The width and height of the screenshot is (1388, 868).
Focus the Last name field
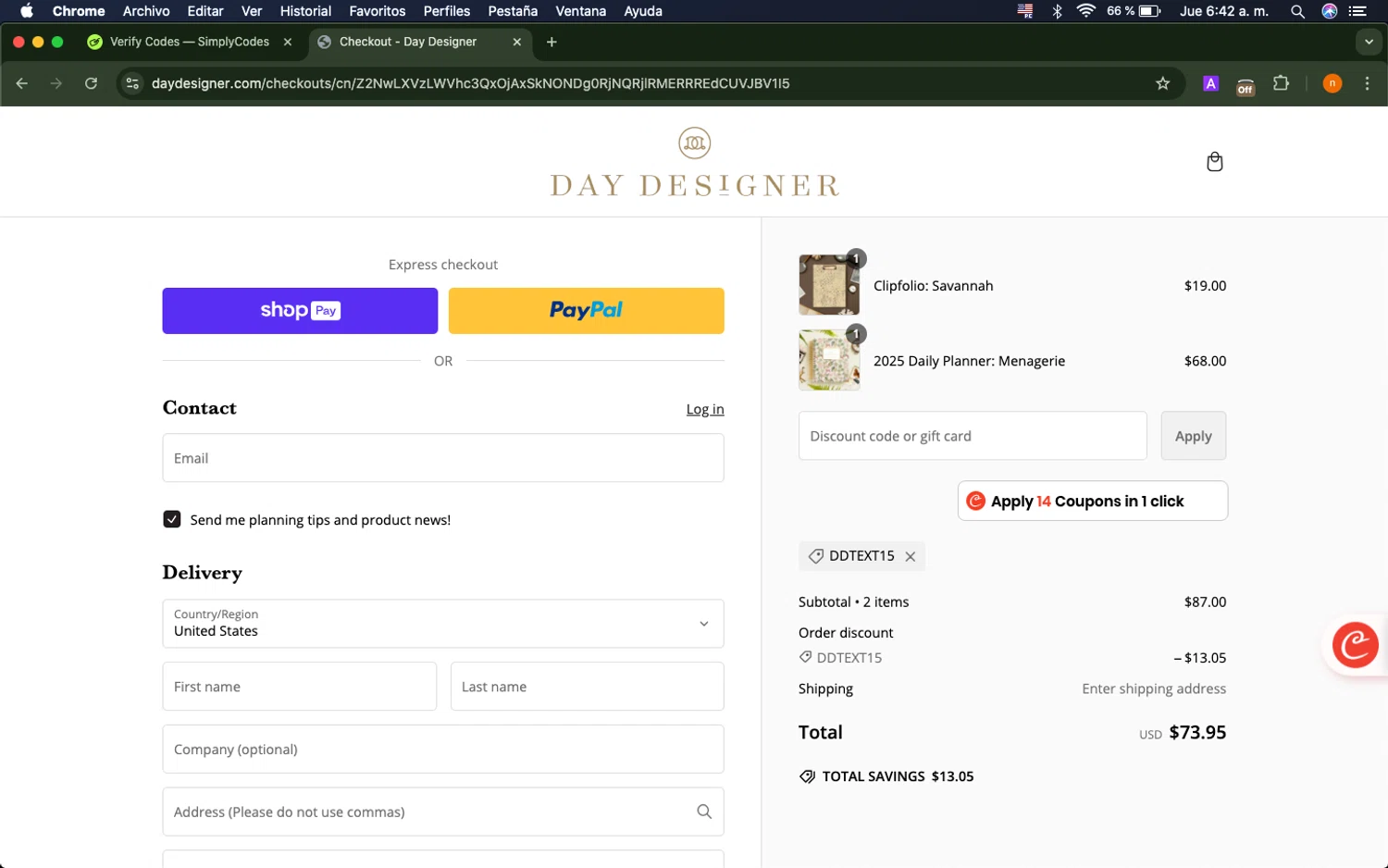click(587, 687)
